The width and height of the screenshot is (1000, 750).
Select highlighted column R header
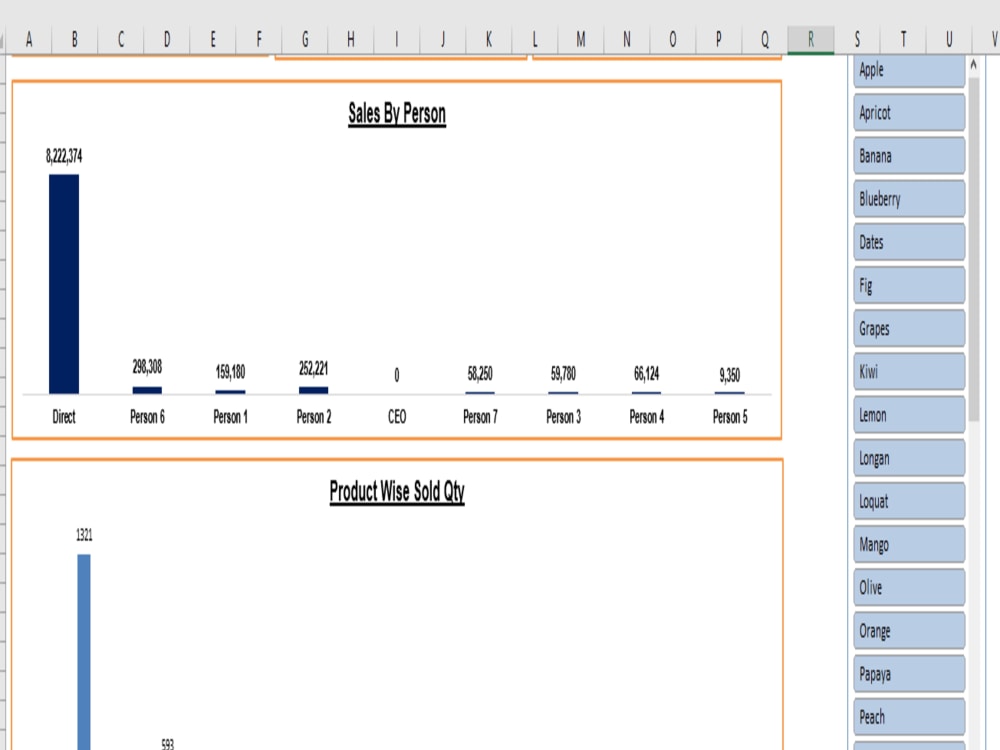(x=811, y=40)
